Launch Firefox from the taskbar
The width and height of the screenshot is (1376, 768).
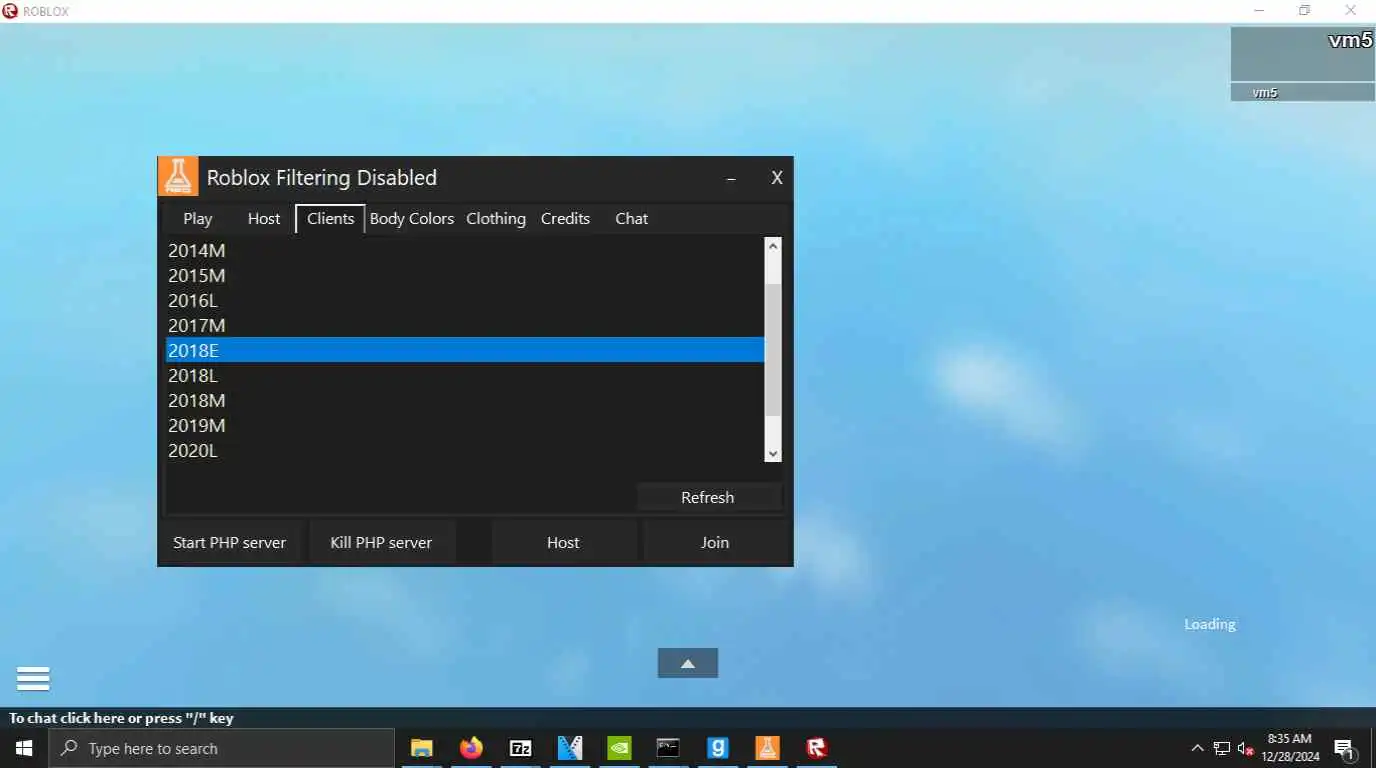pos(471,748)
